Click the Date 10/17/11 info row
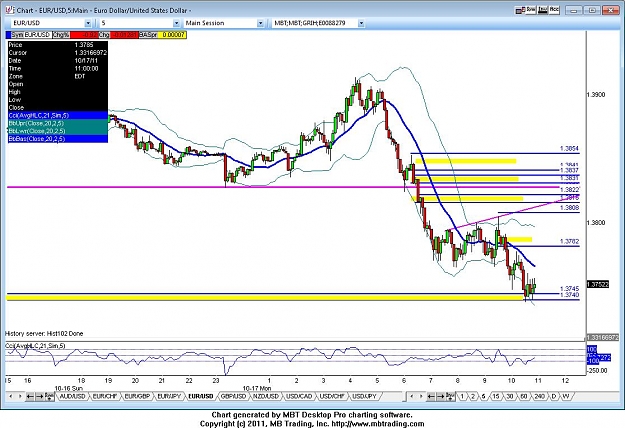Screen dimensions: 625x428 tap(58, 61)
